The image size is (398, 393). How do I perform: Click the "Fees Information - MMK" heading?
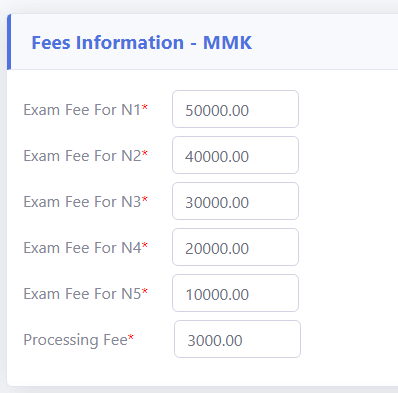coord(142,43)
